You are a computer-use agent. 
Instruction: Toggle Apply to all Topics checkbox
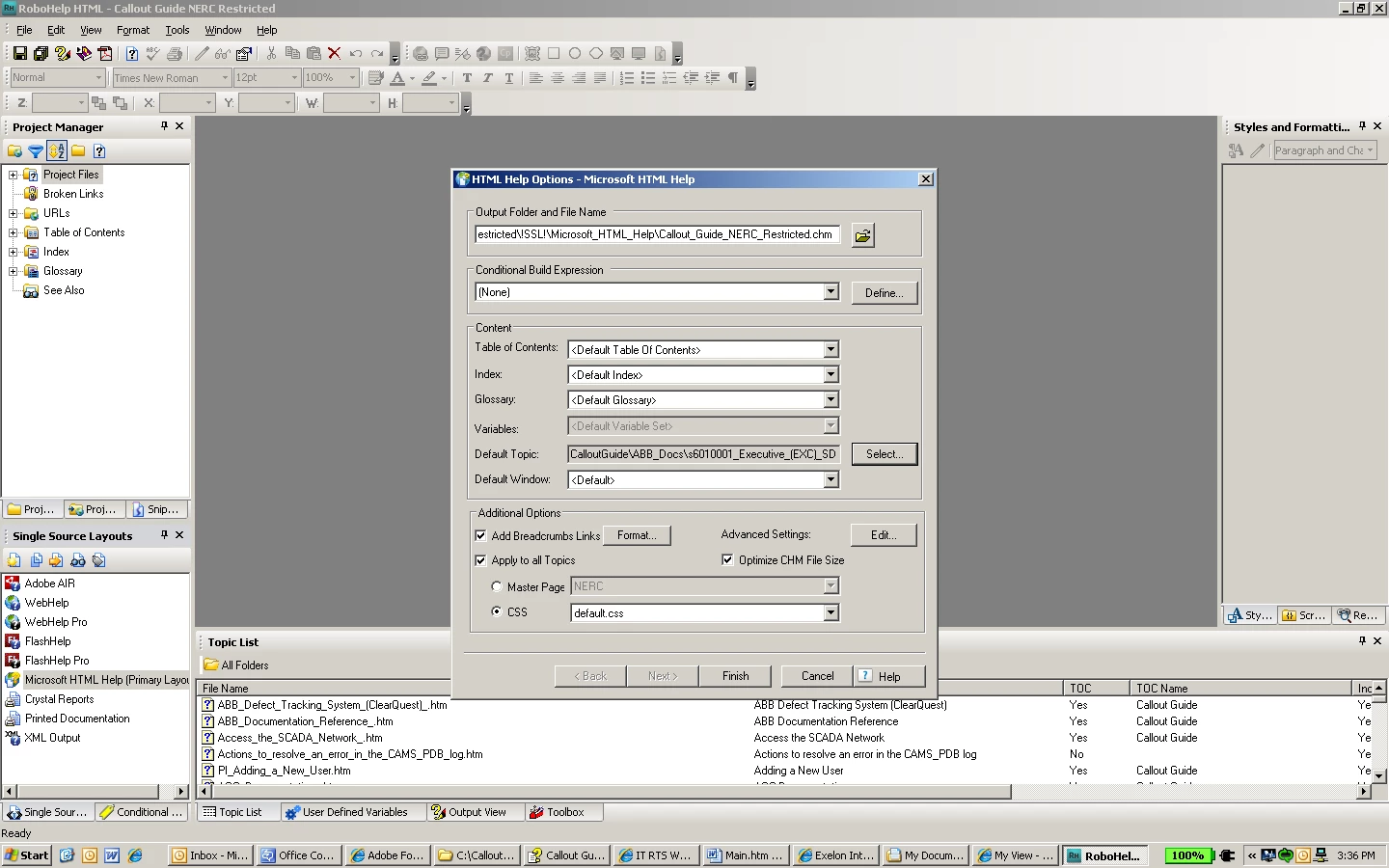point(480,560)
